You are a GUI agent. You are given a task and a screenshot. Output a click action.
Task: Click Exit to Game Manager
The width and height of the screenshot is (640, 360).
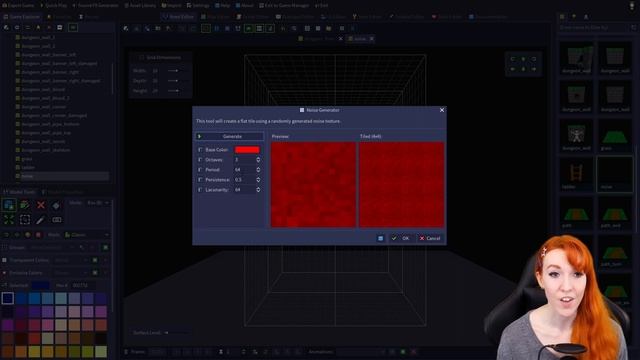point(284,6)
